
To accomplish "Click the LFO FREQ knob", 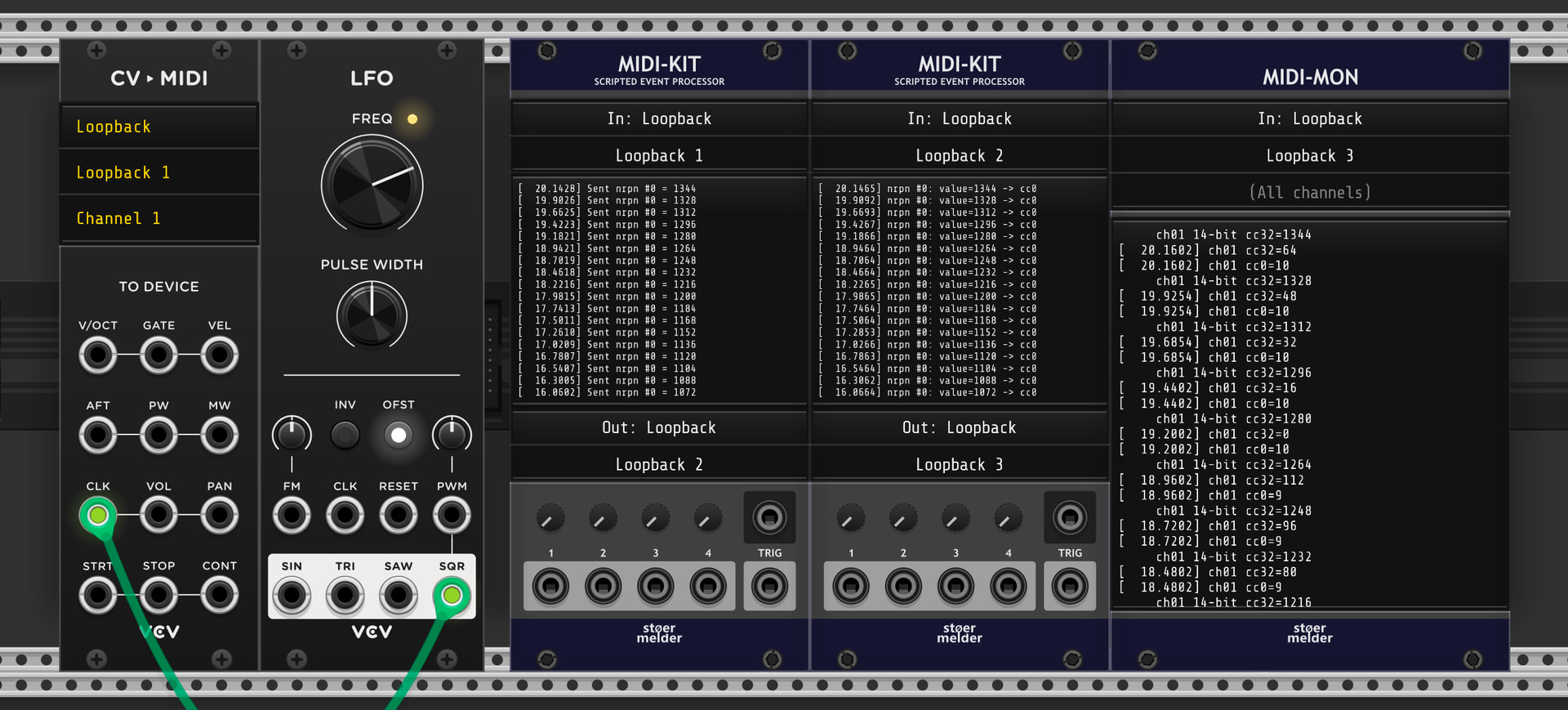I will [372, 185].
